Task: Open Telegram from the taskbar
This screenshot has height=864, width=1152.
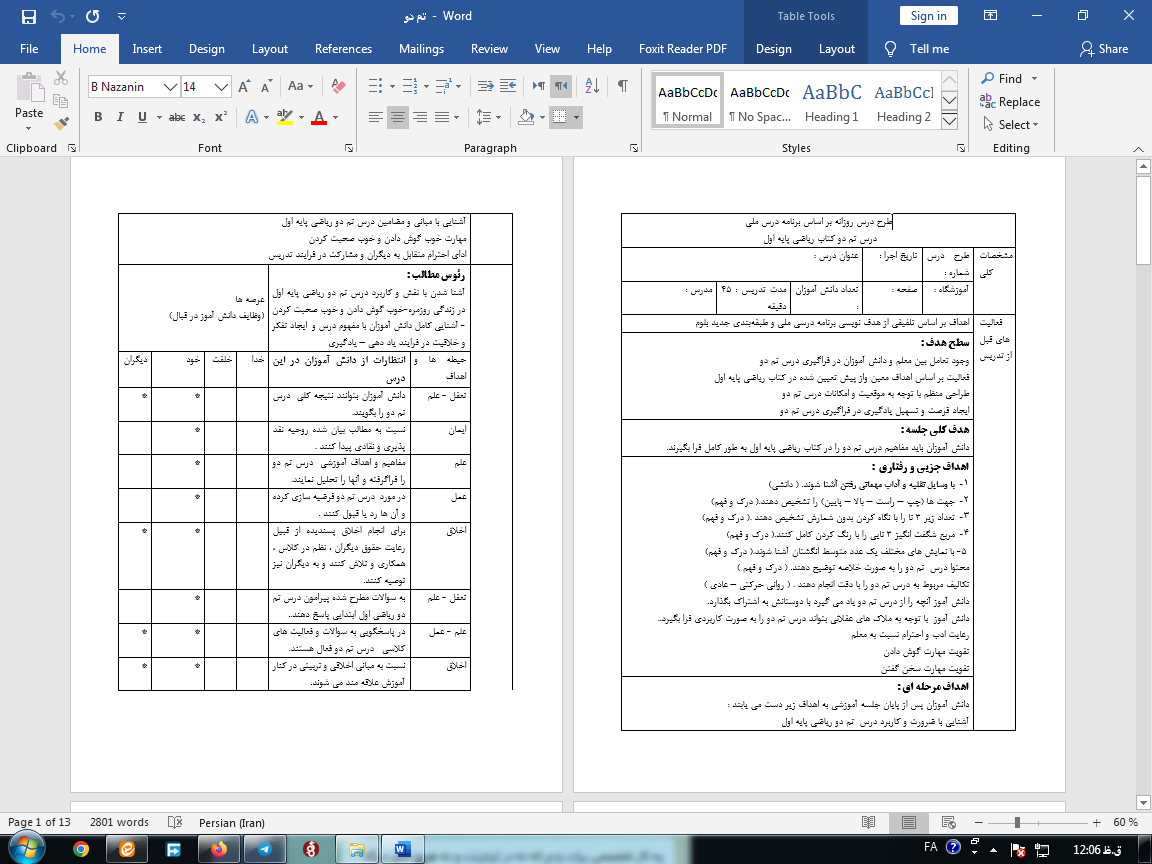Action: click(263, 848)
